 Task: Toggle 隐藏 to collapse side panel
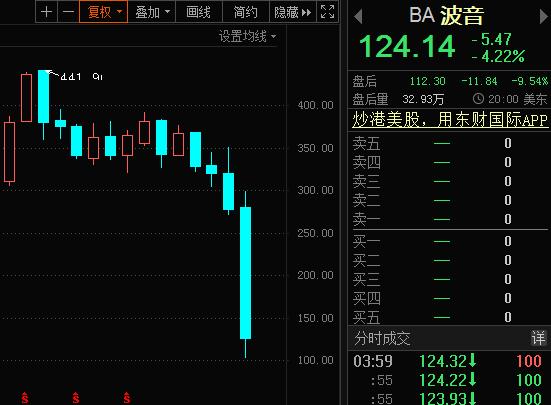click(x=293, y=12)
